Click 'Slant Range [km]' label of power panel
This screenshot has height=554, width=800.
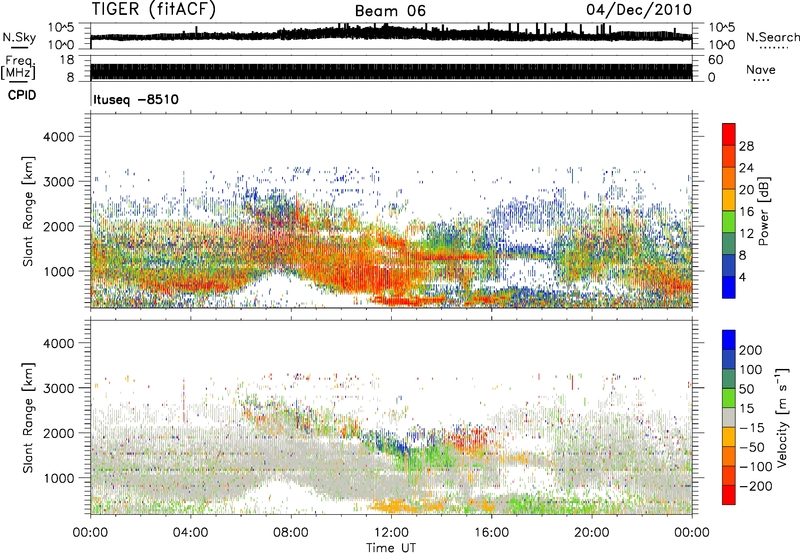[x=28, y=211]
